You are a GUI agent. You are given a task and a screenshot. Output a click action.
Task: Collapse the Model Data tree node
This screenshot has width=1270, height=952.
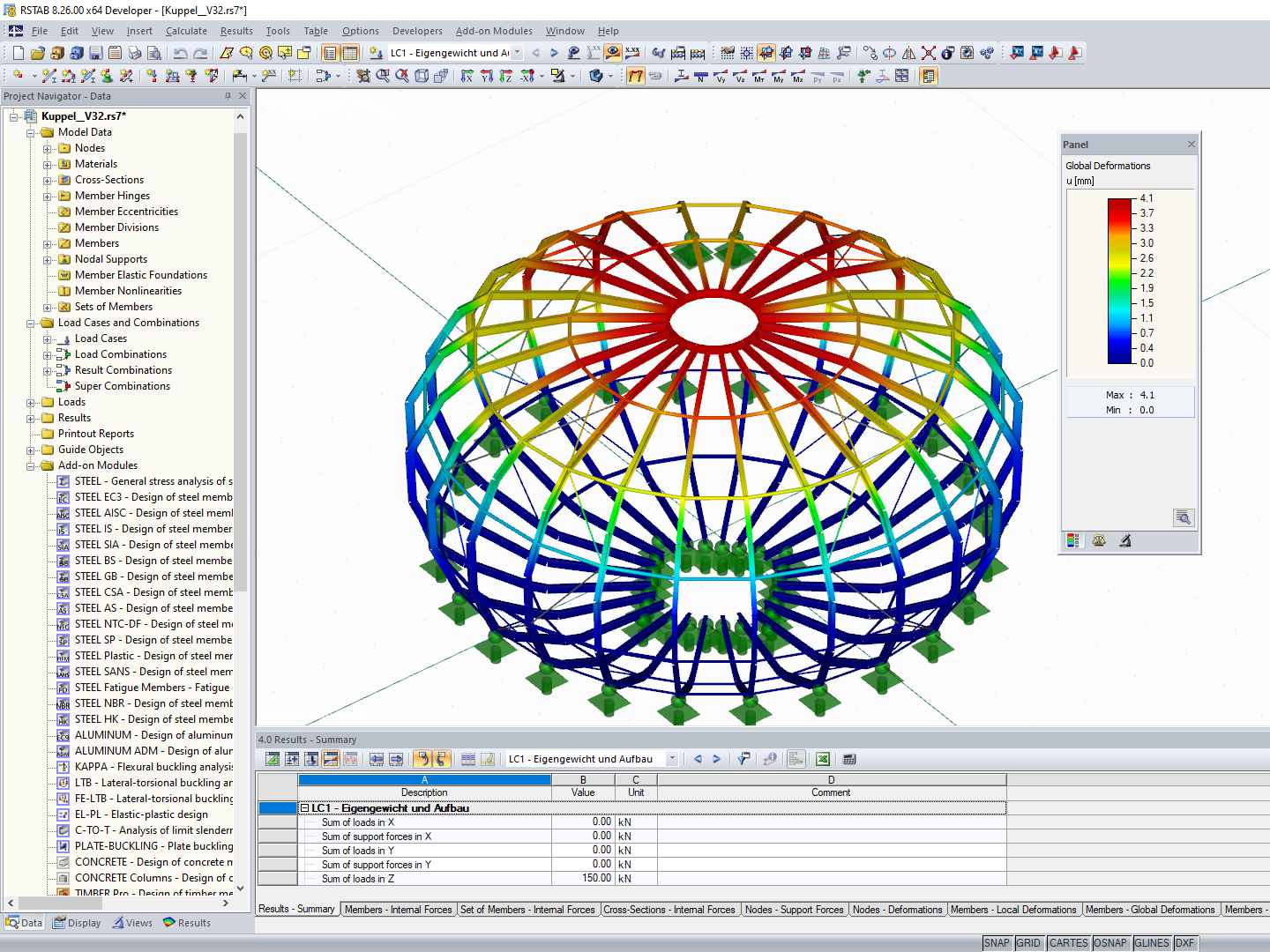[31, 133]
